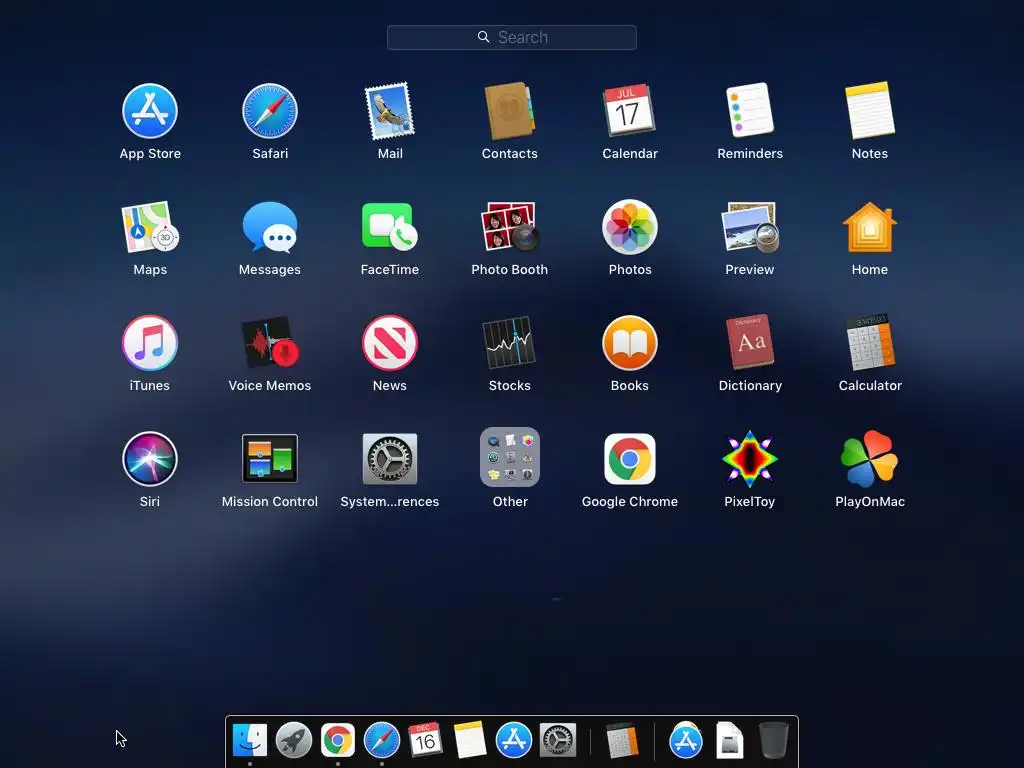The height and width of the screenshot is (768, 1024).
Task: Open Mission Control
Action: tap(270, 458)
